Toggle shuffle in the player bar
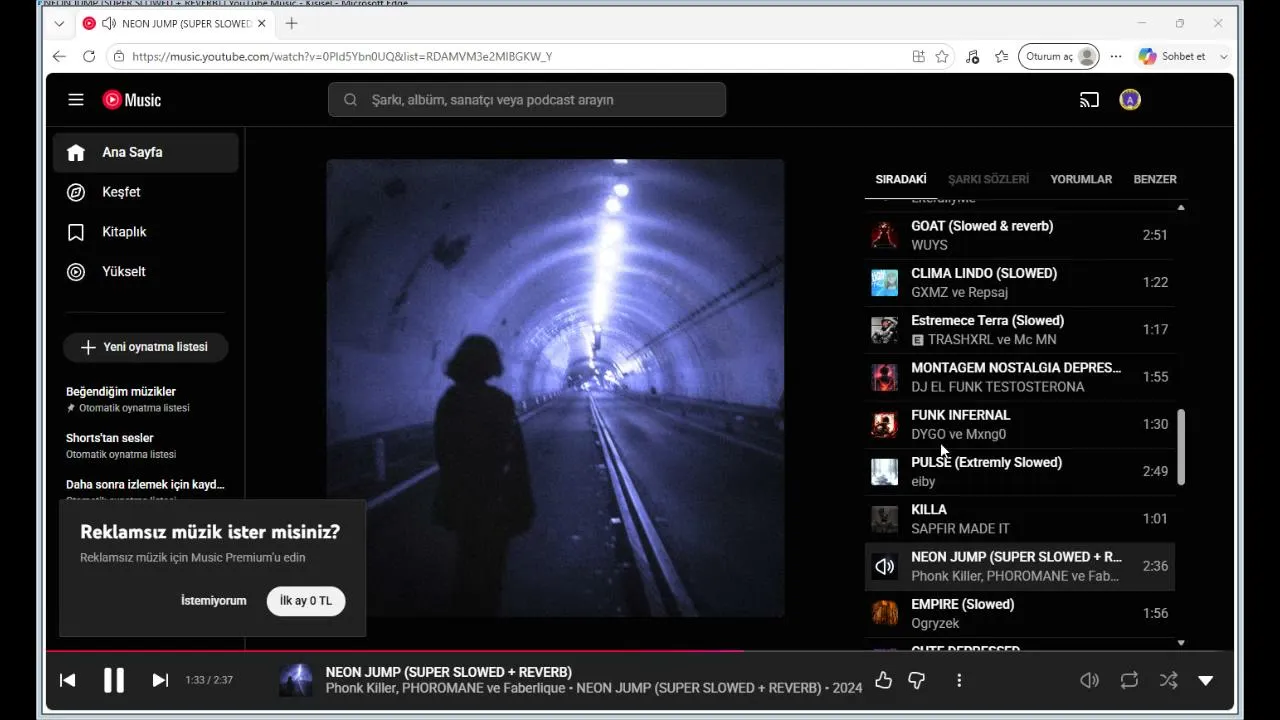 click(x=1168, y=680)
